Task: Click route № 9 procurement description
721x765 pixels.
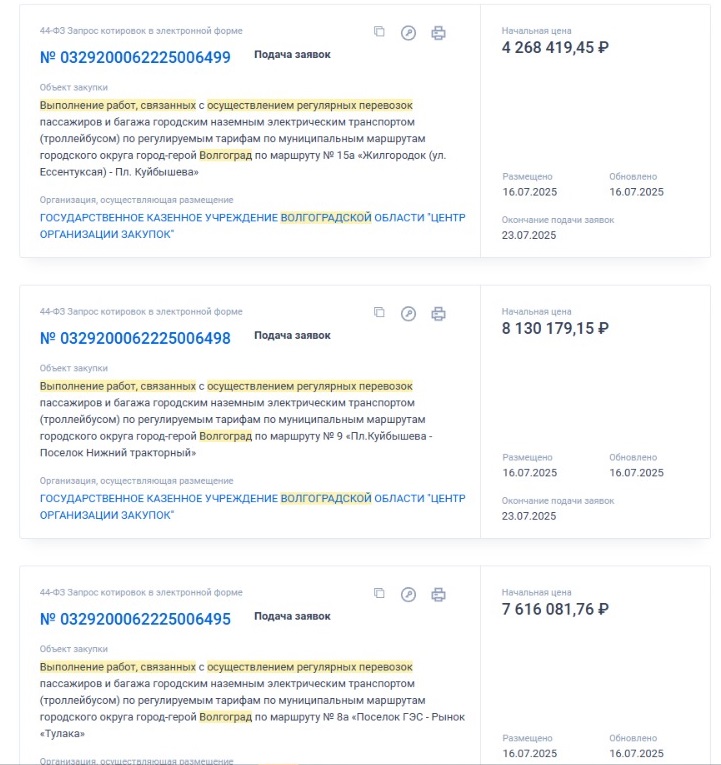Action: click(x=236, y=419)
